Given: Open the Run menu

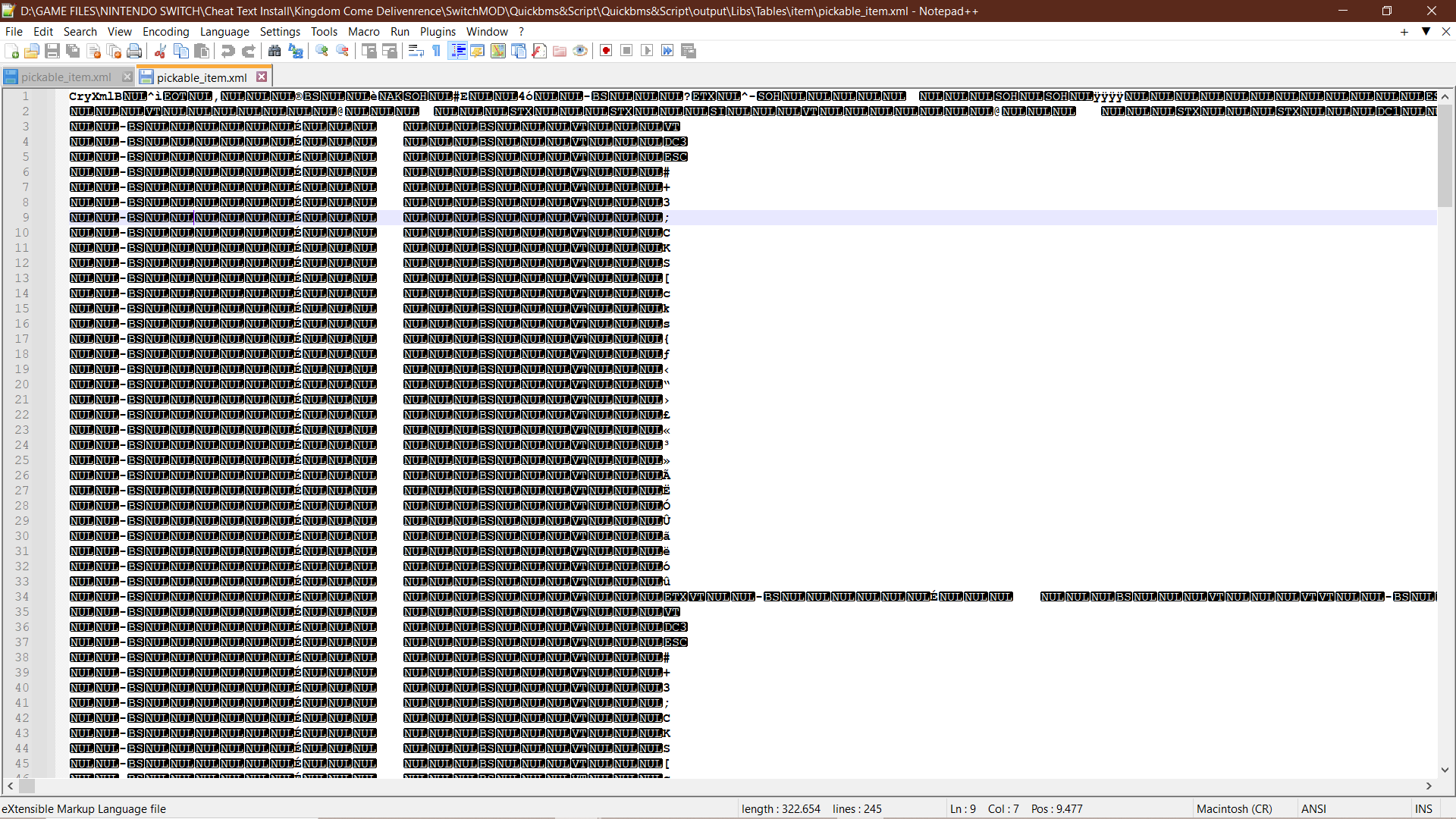Looking at the screenshot, I should (400, 31).
